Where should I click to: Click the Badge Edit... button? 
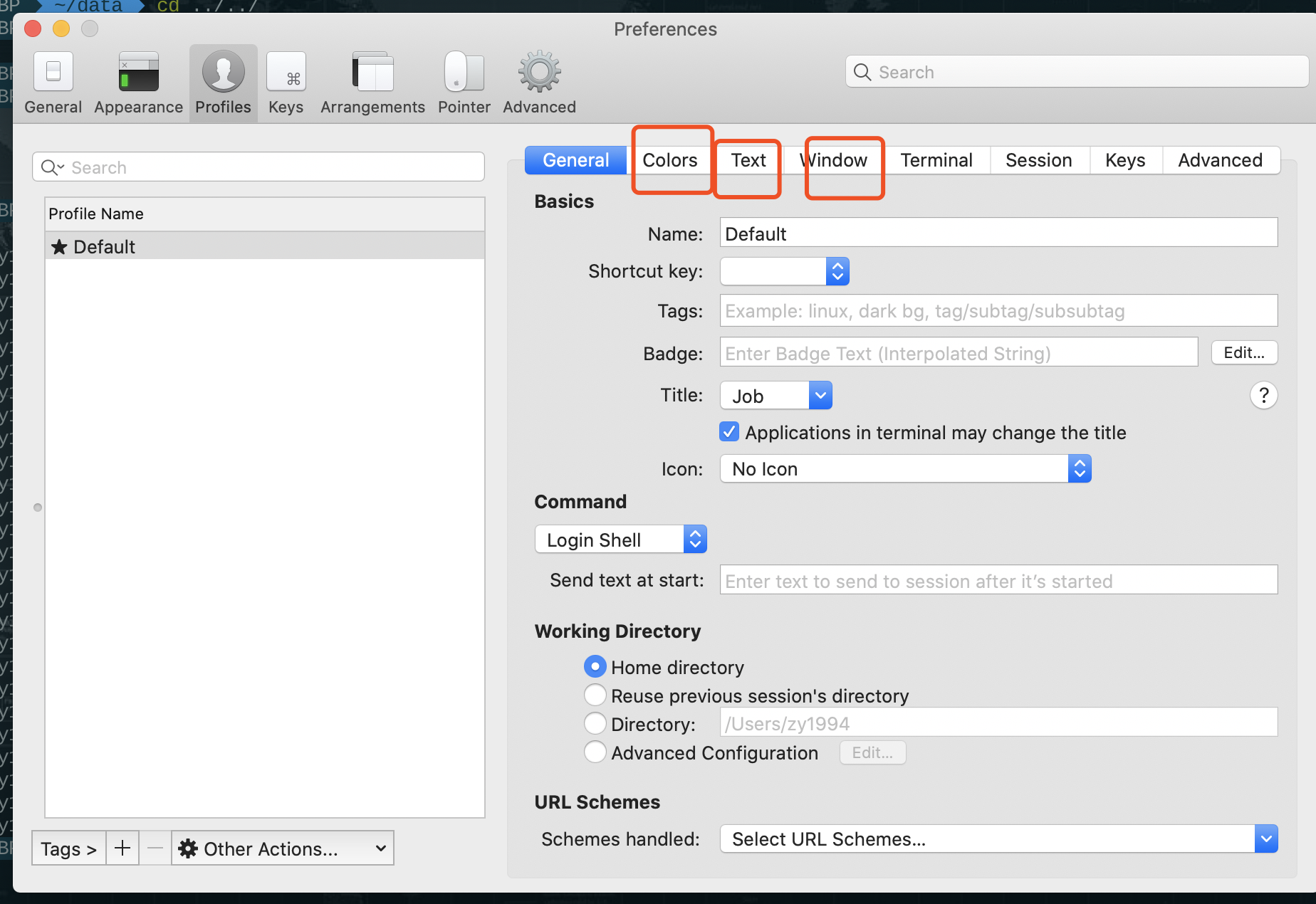pyautogui.click(x=1244, y=352)
